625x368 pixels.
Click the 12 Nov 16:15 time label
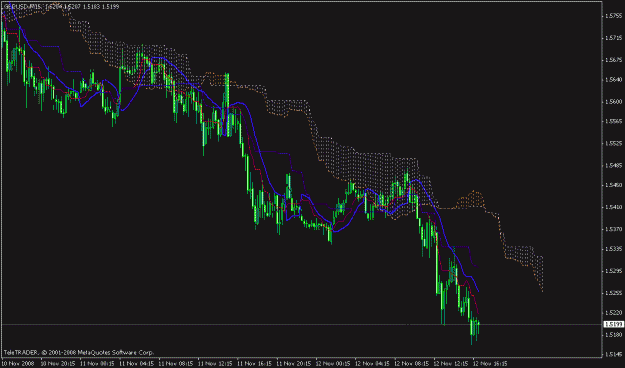(x=490, y=364)
